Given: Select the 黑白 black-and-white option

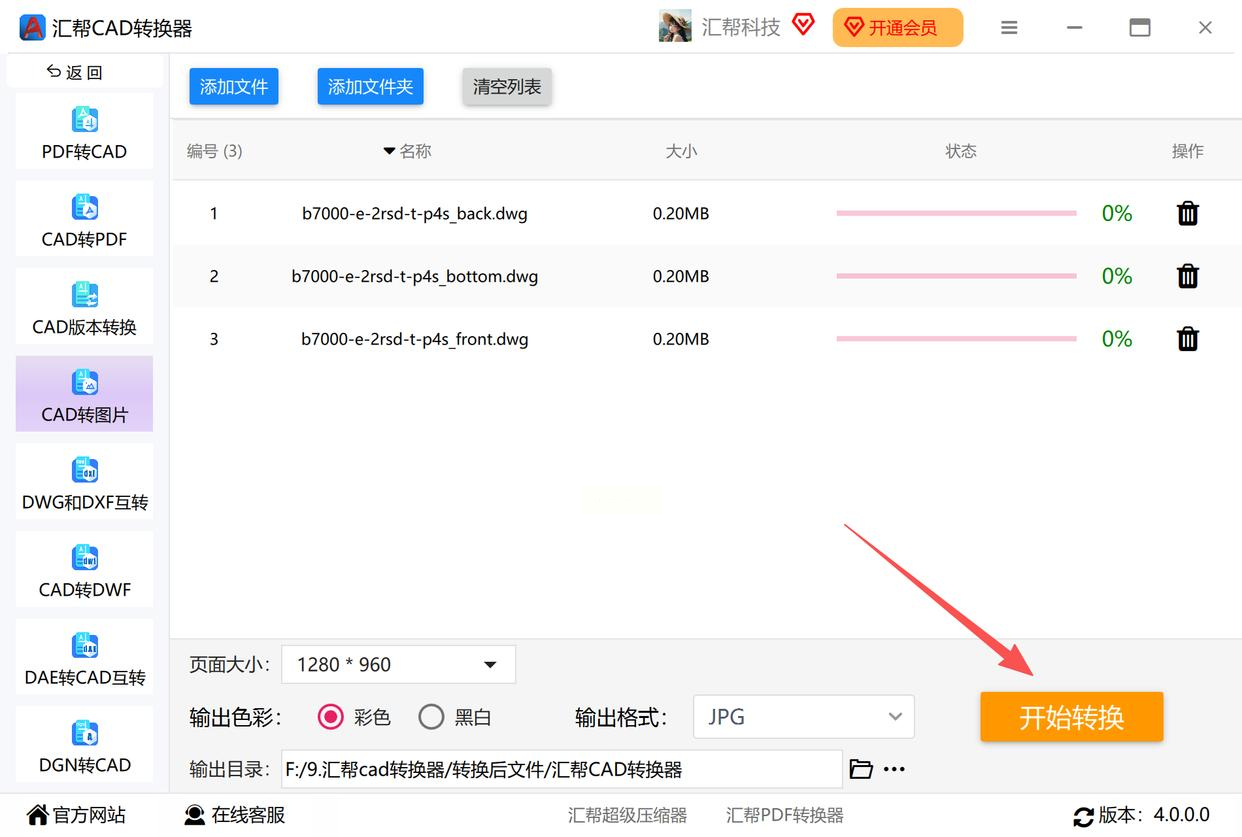Looking at the screenshot, I should (x=431, y=717).
